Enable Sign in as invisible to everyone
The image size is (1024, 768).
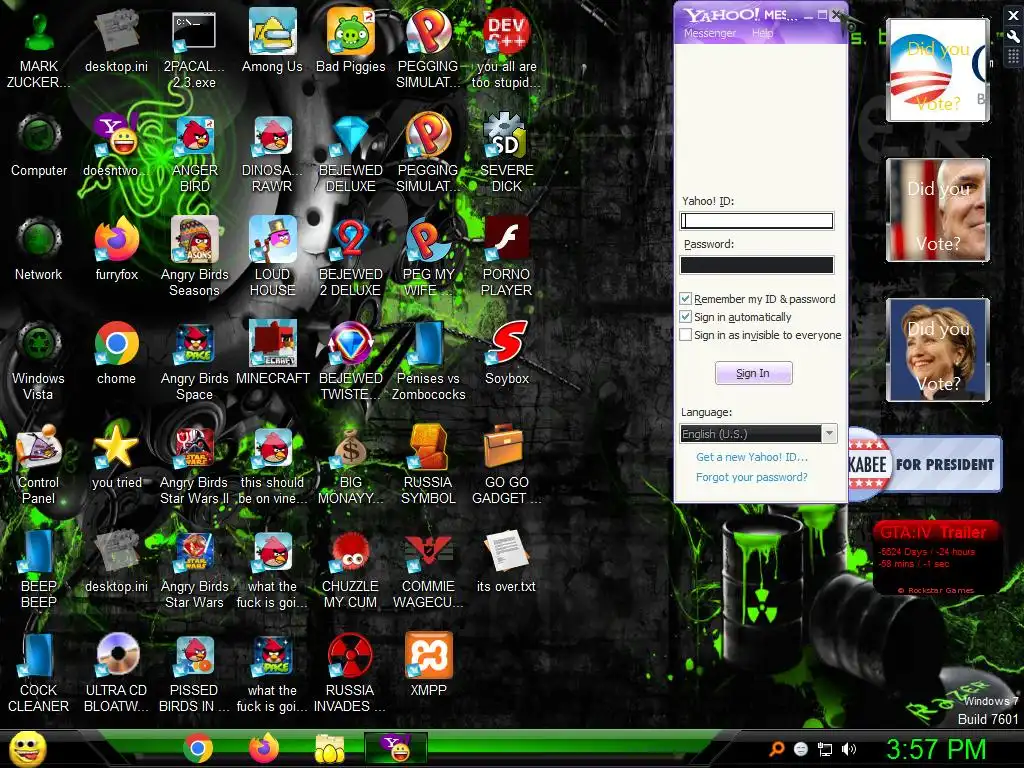click(685, 335)
